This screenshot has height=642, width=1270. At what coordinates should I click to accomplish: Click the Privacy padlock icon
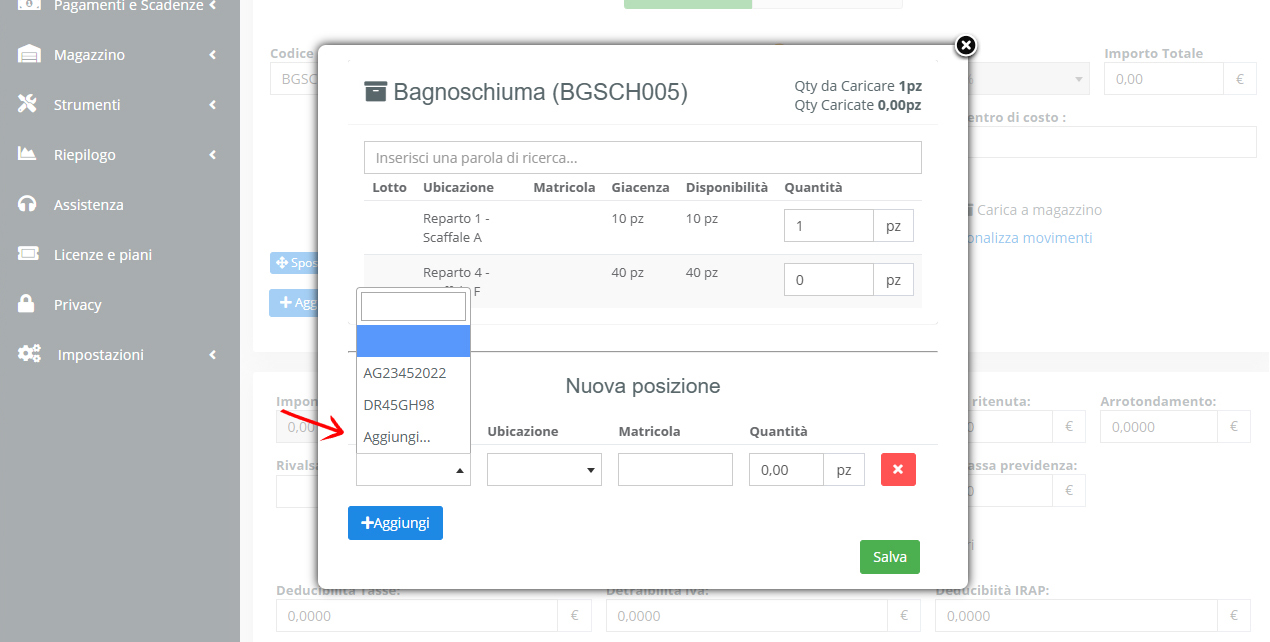click(x=28, y=305)
